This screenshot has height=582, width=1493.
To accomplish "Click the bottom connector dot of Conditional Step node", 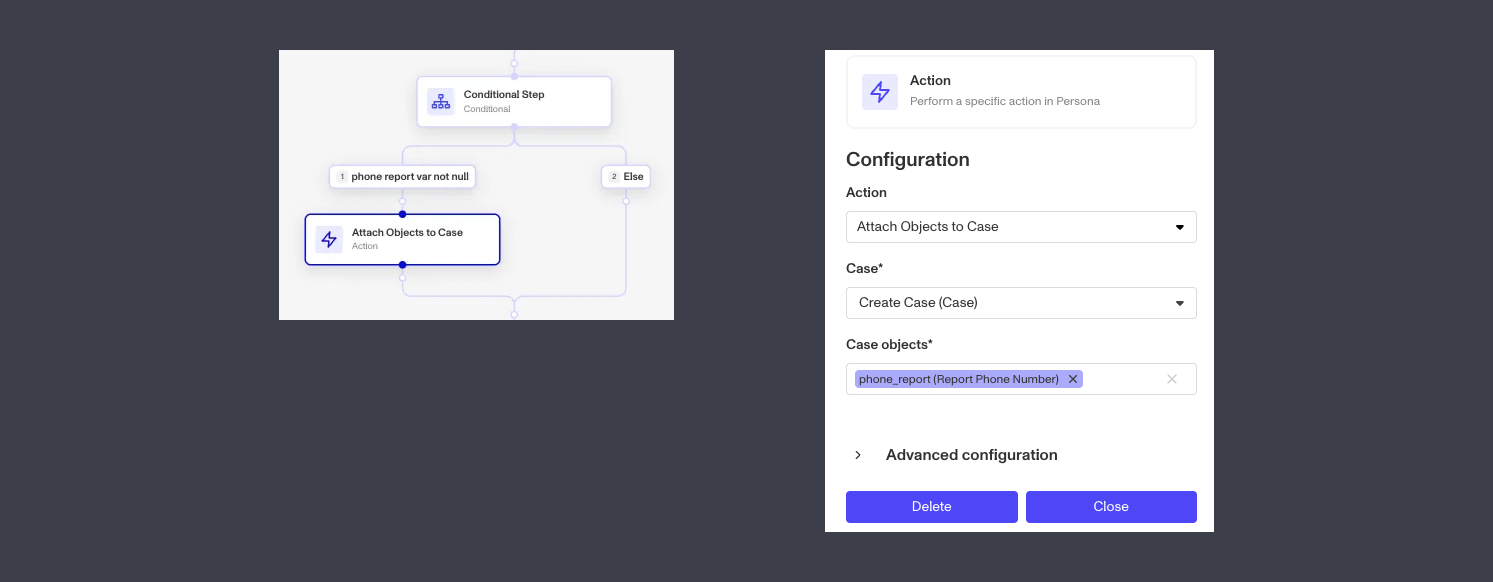I will click(x=514, y=127).
